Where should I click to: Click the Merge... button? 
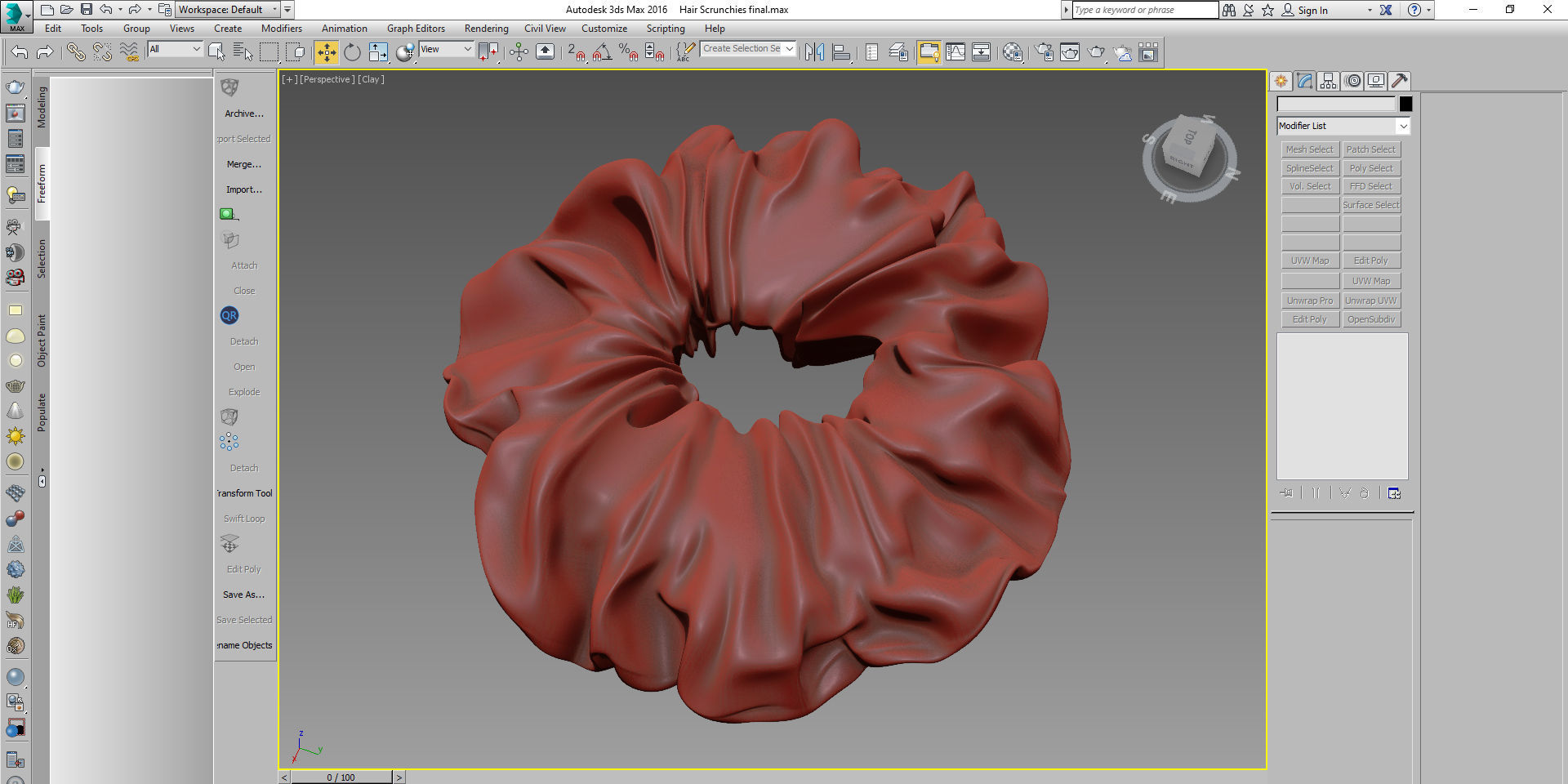pos(244,164)
